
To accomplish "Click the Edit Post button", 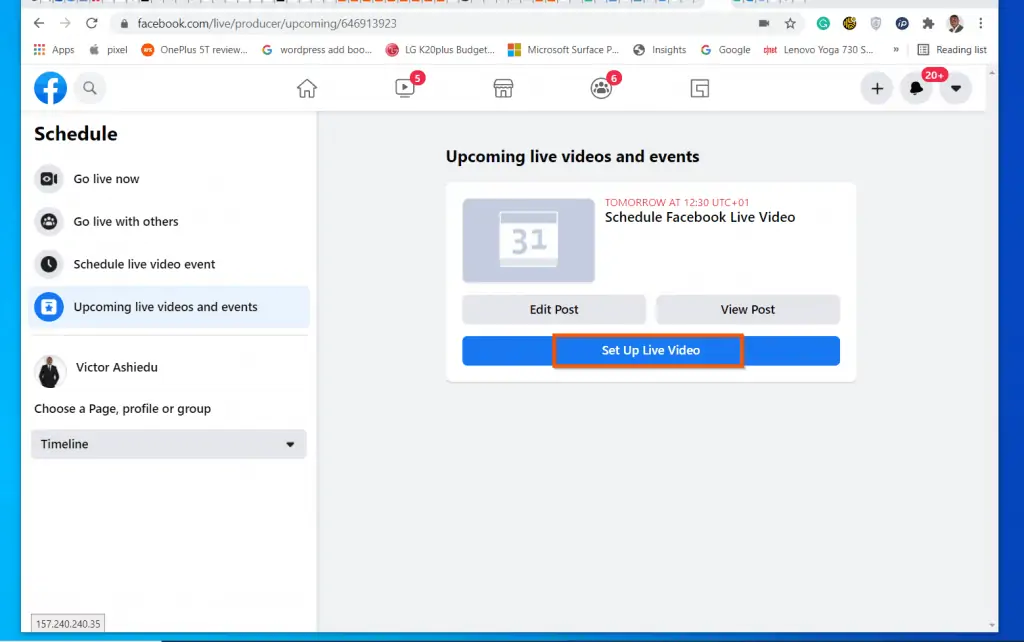I will (554, 310).
